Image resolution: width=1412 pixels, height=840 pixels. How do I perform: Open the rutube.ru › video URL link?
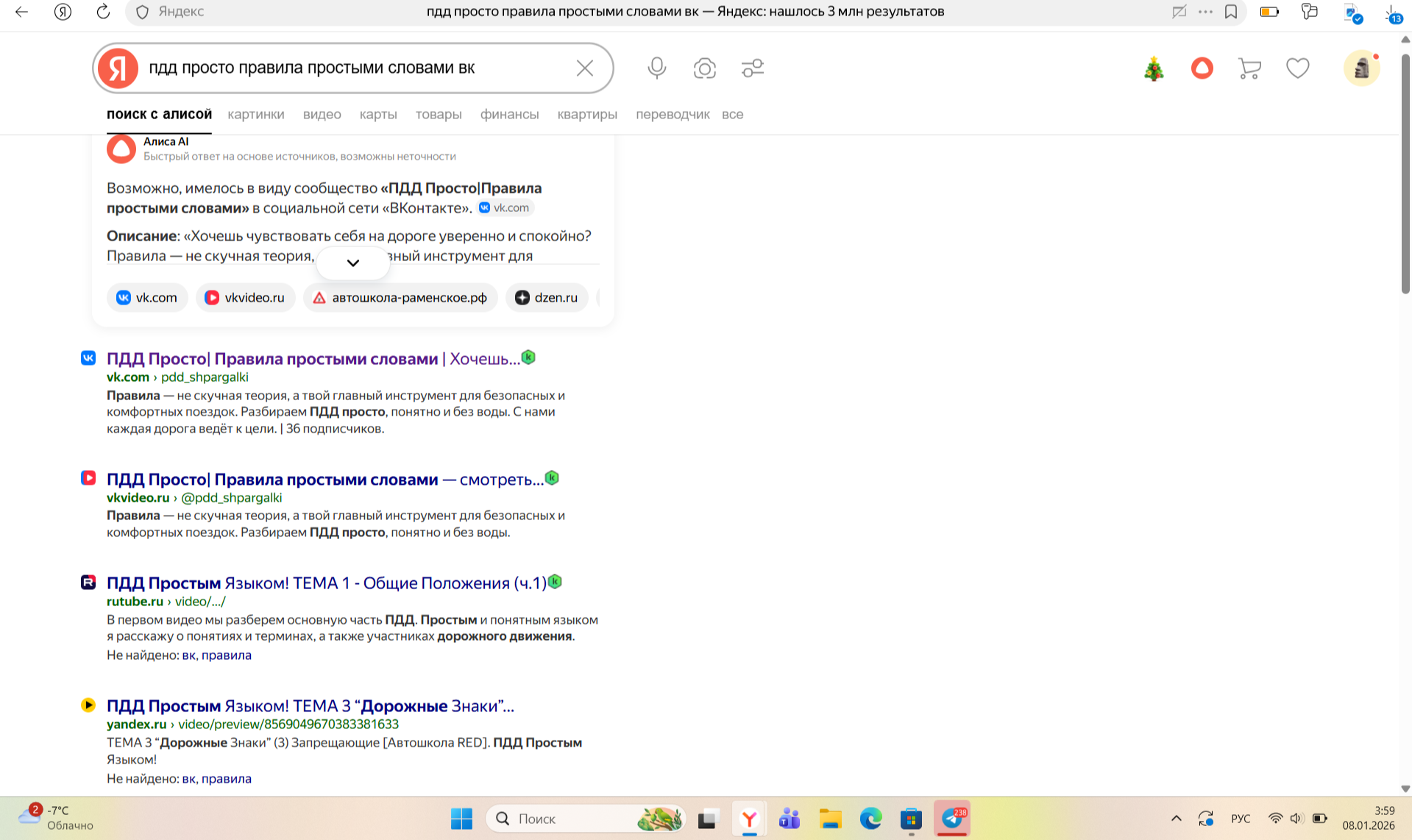[166, 601]
